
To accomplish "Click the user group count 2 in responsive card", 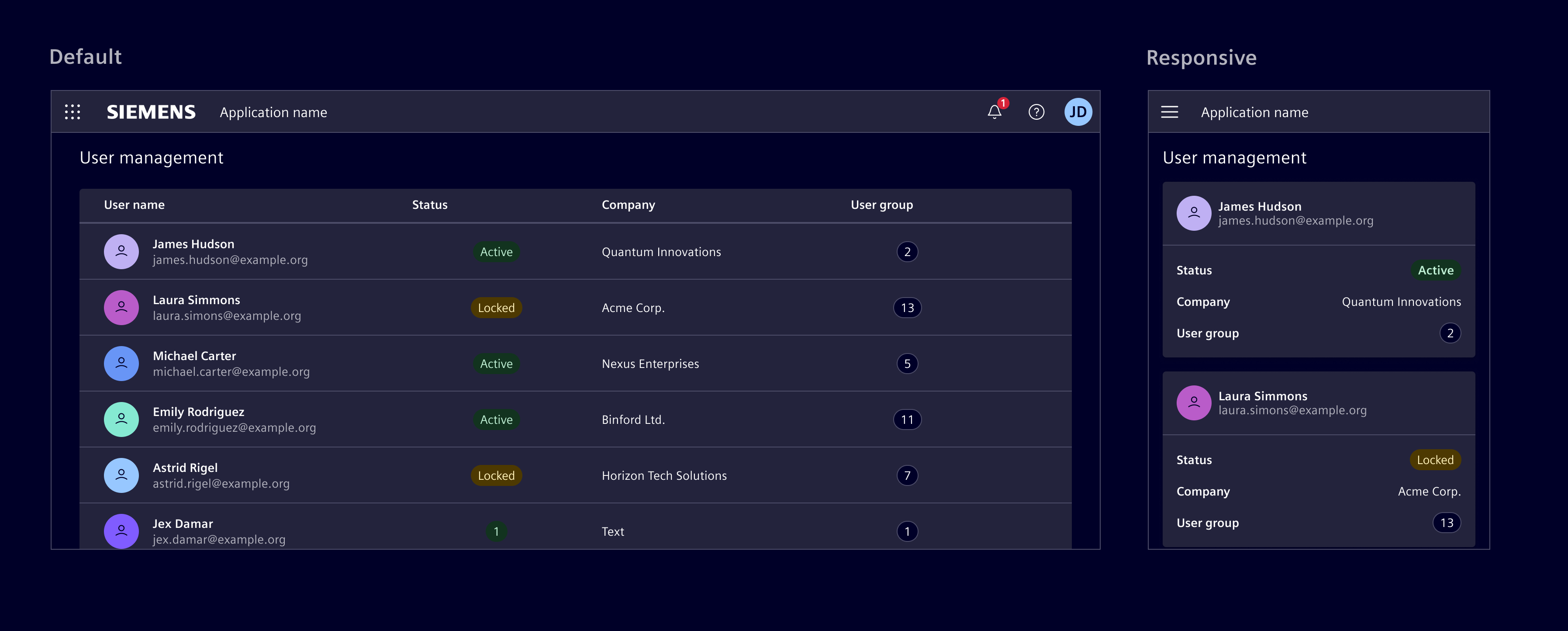I will [x=1451, y=333].
